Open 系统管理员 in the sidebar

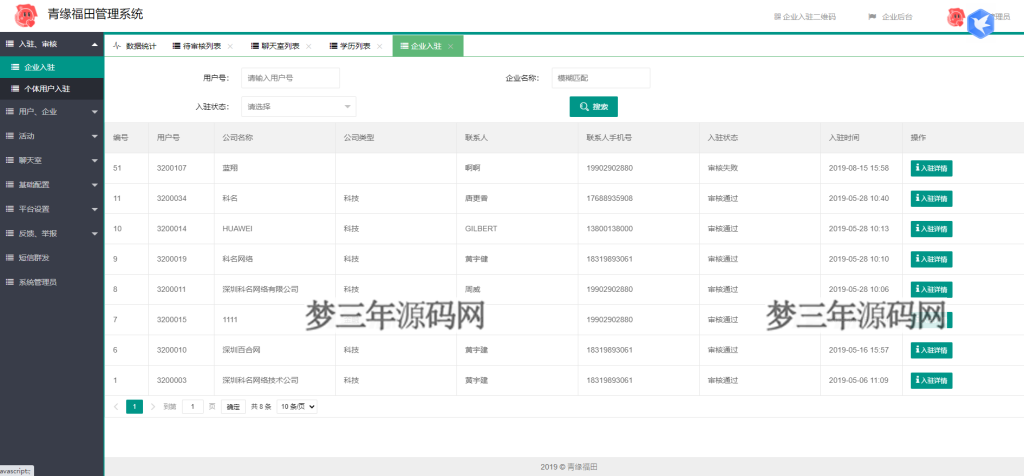pyautogui.click(x=52, y=282)
